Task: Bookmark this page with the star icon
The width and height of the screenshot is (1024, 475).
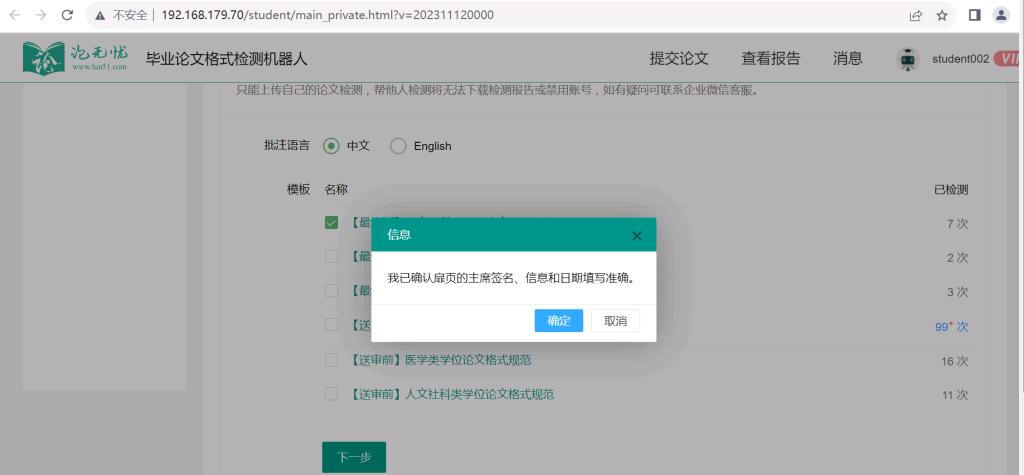Action: [941, 16]
